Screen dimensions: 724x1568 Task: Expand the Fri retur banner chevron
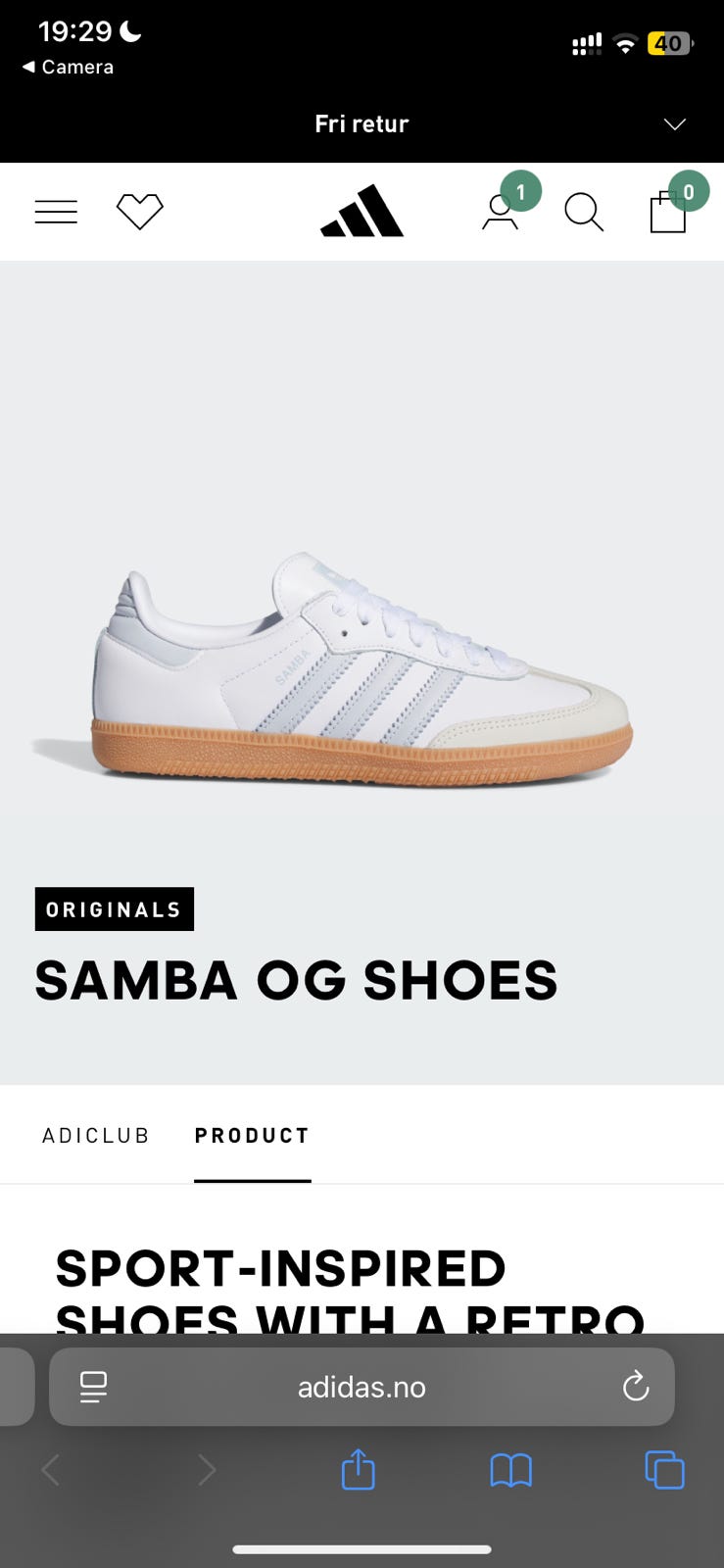click(x=674, y=123)
